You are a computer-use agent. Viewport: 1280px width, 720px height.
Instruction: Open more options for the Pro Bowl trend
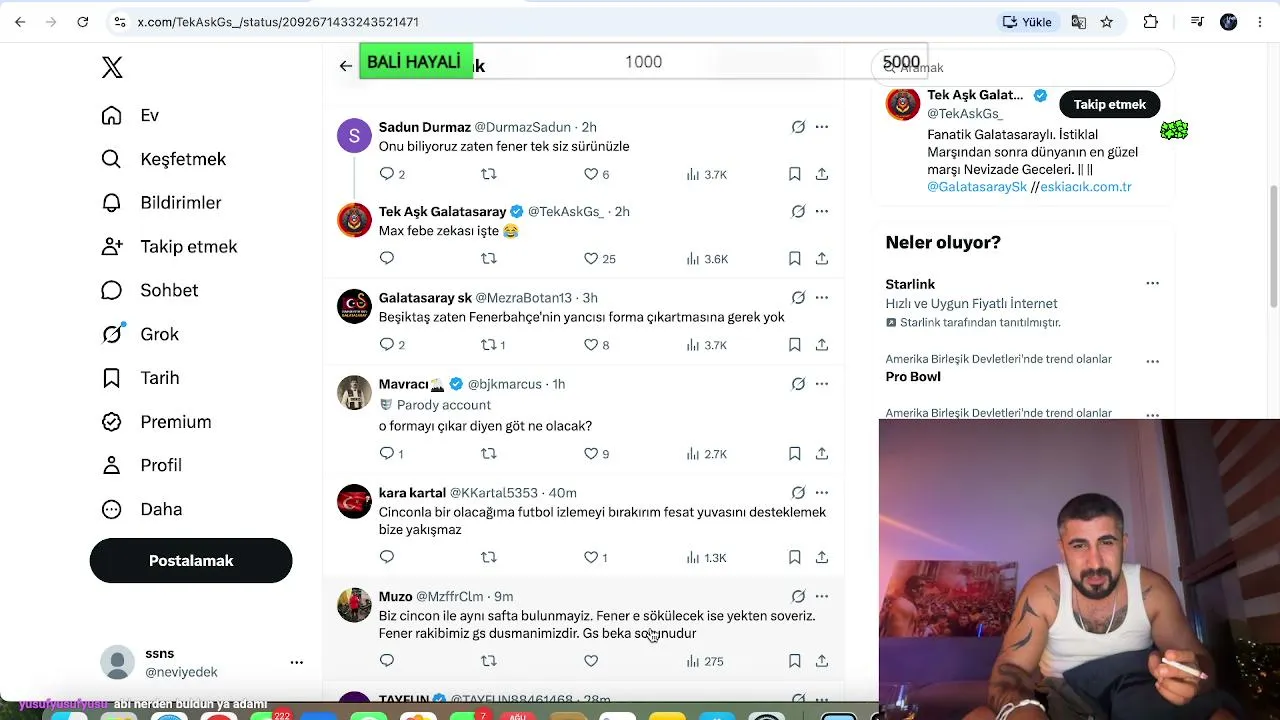[1152, 361]
